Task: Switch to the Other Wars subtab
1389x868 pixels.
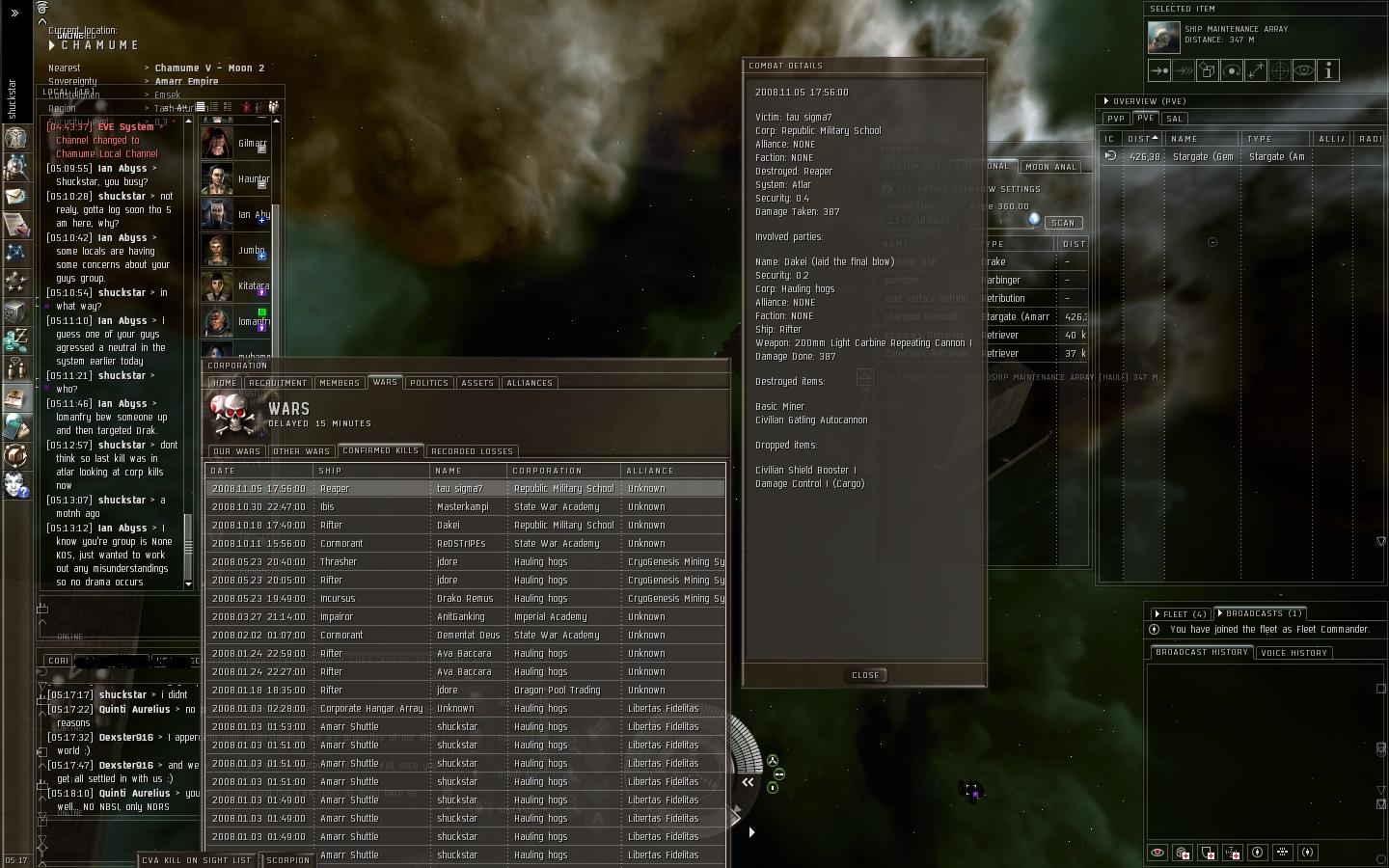Action: [302, 451]
